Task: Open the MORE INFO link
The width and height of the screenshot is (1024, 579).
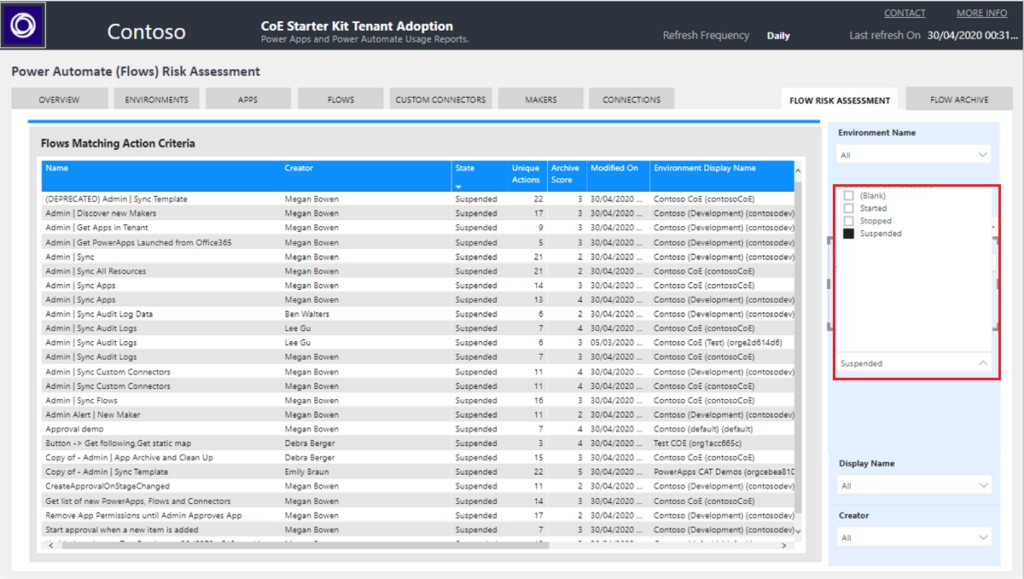Action: pyautogui.click(x=981, y=12)
